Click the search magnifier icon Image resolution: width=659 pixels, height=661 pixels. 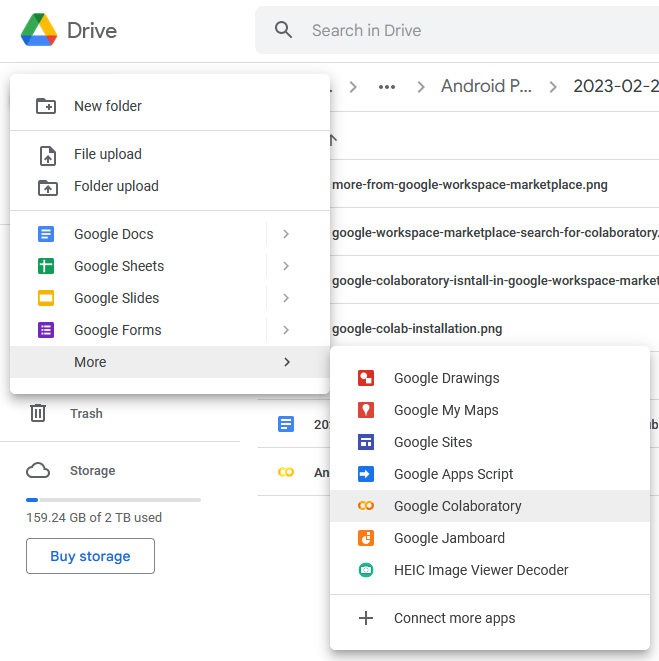(x=284, y=30)
